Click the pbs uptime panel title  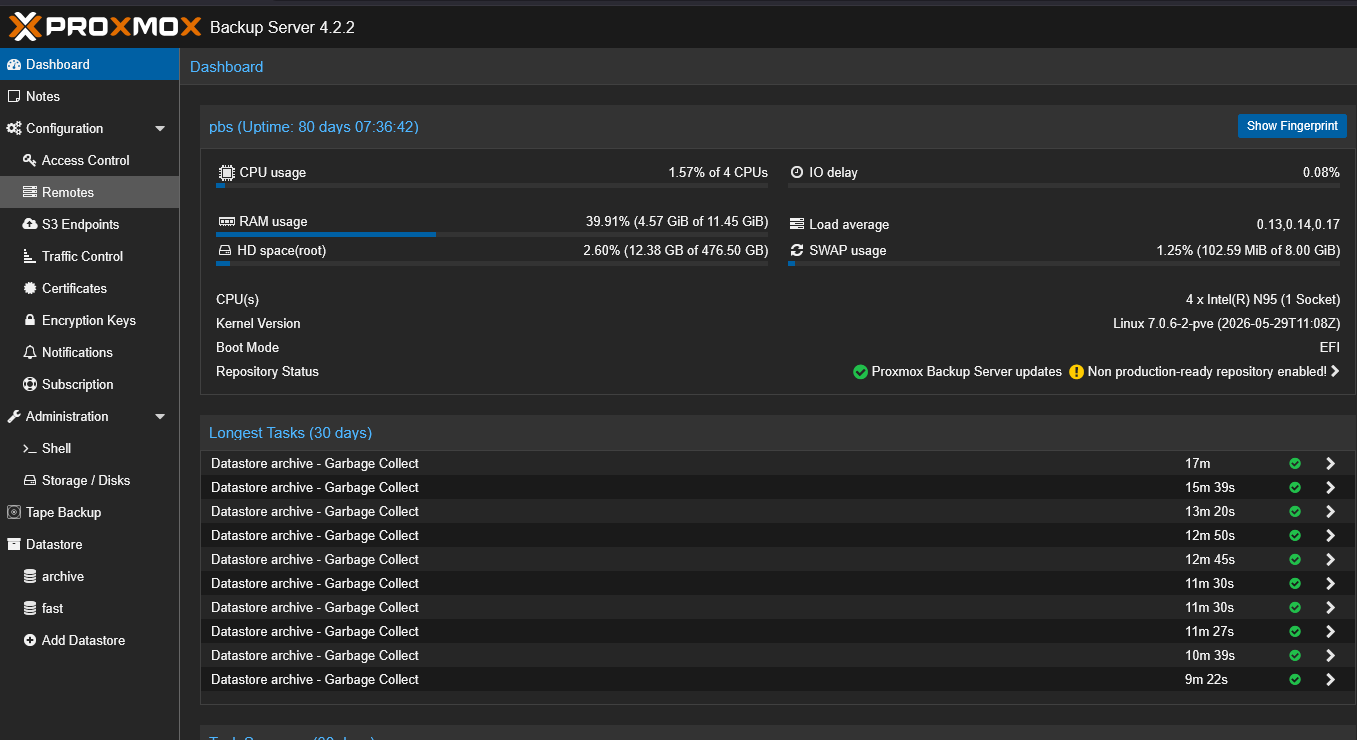[314, 127]
